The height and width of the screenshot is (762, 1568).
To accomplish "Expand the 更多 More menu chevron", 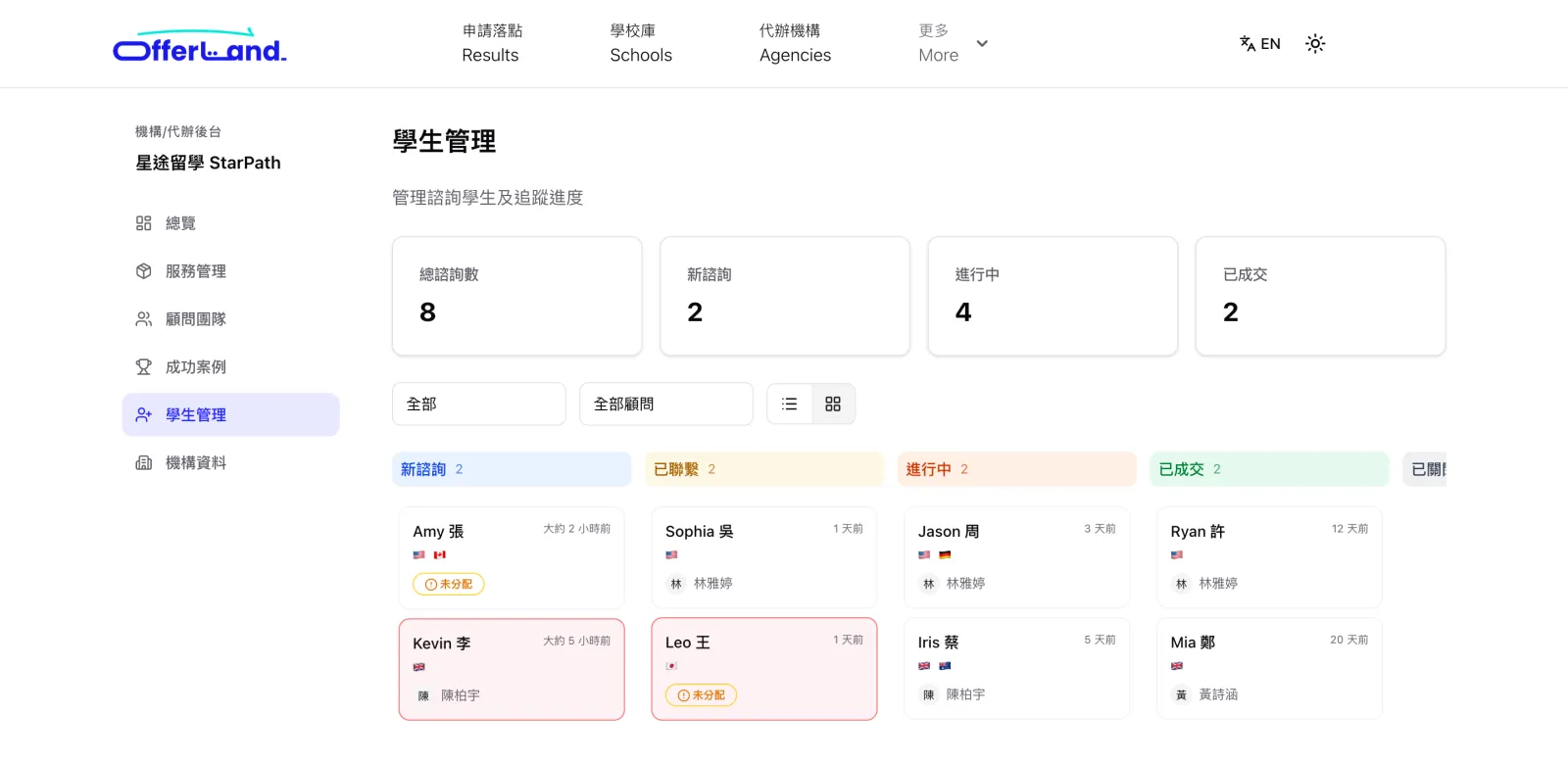I will 982,44.
